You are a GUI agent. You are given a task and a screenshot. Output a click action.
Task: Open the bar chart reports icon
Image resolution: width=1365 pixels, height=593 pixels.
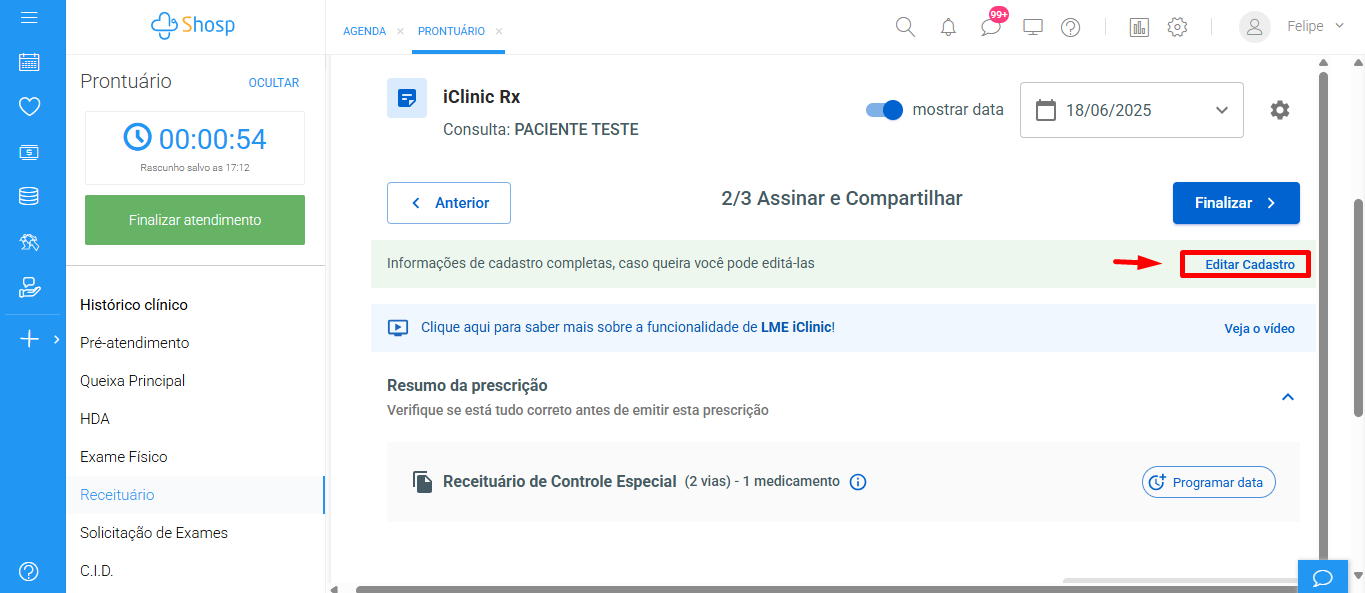[1138, 27]
